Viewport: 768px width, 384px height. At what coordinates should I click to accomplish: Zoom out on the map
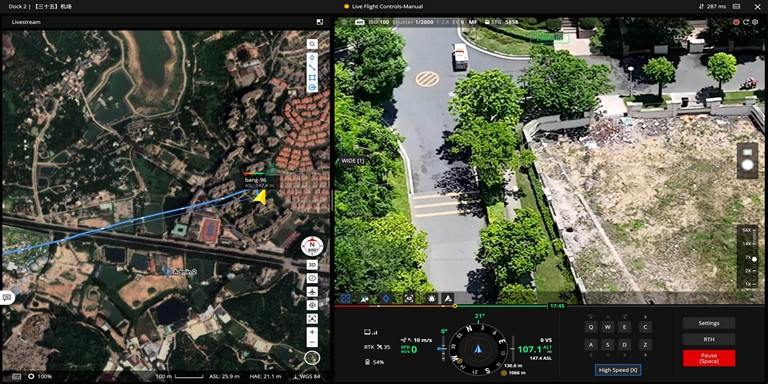click(x=312, y=342)
